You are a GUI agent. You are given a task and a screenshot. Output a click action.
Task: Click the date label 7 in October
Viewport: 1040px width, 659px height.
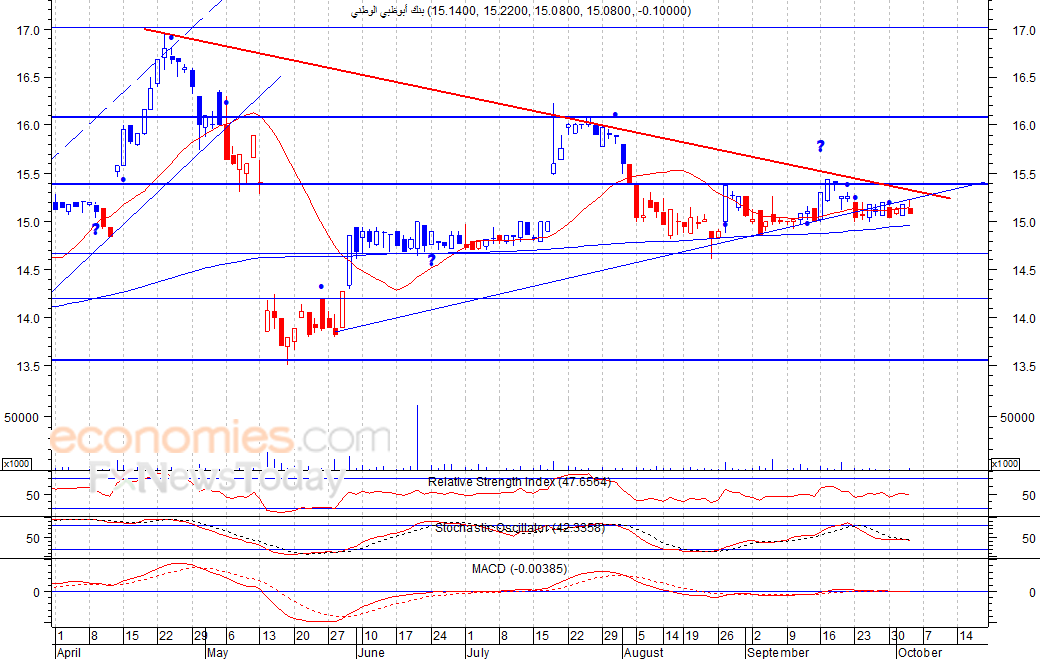coord(929,636)
